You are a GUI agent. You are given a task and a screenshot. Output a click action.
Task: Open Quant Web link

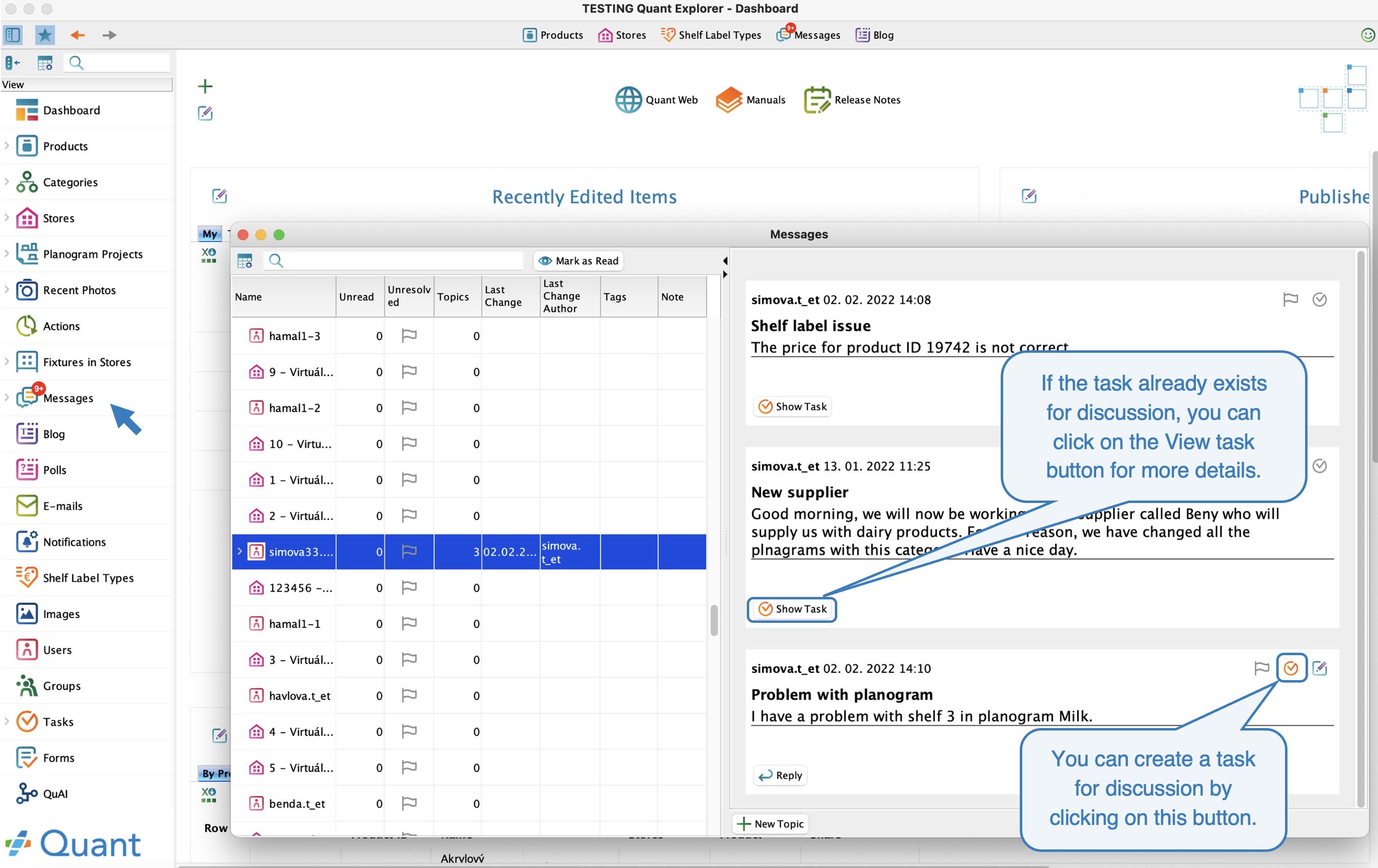click(656, 99)
